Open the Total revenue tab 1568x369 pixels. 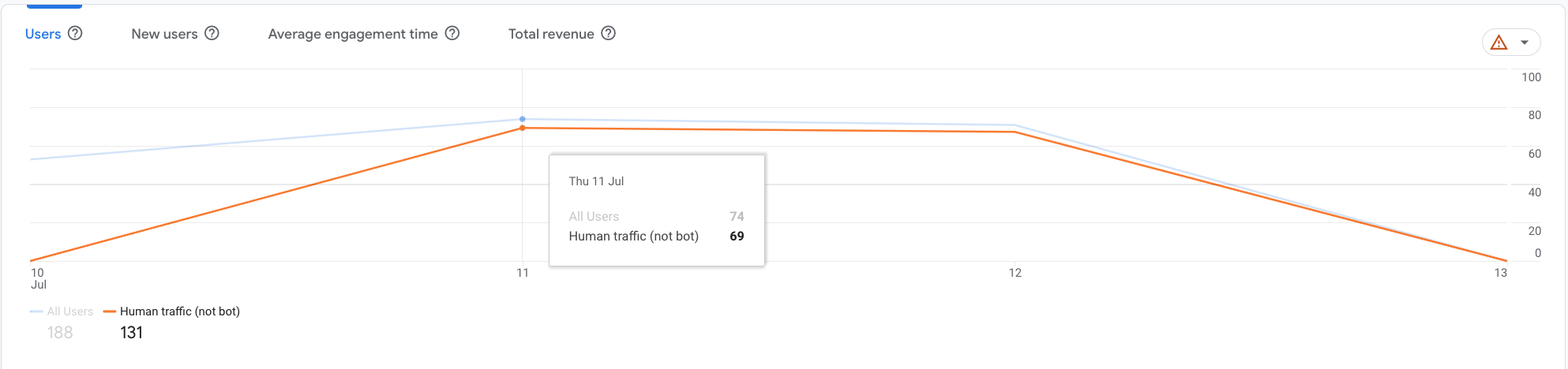point(551,34)
